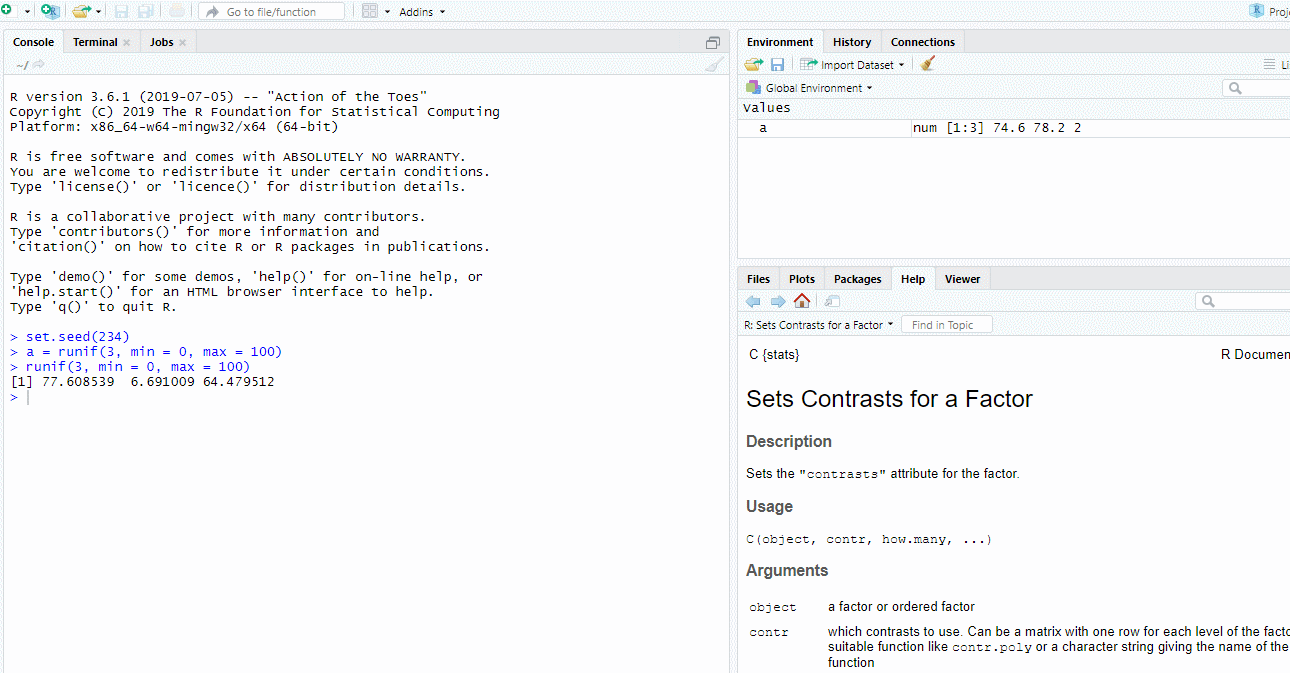Open the panes layout dropdown arrow
Viewport: 1290px width, 673px height.
[387, 12]
